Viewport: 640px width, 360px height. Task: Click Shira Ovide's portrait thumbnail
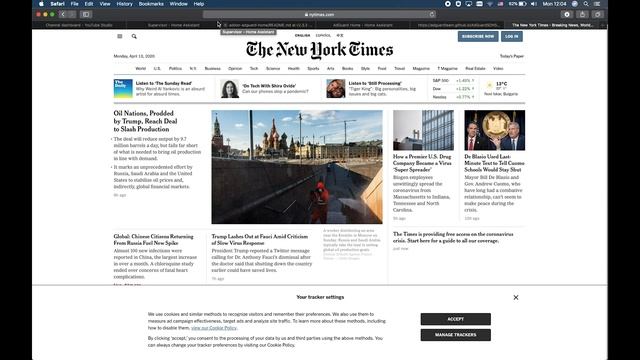pos(229,89)
